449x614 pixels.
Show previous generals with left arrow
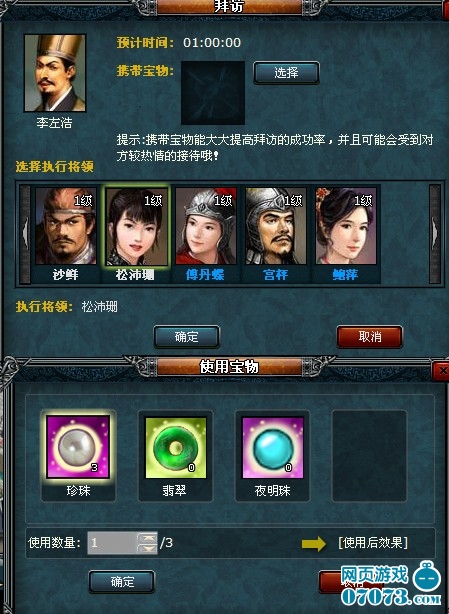point(25,234)
